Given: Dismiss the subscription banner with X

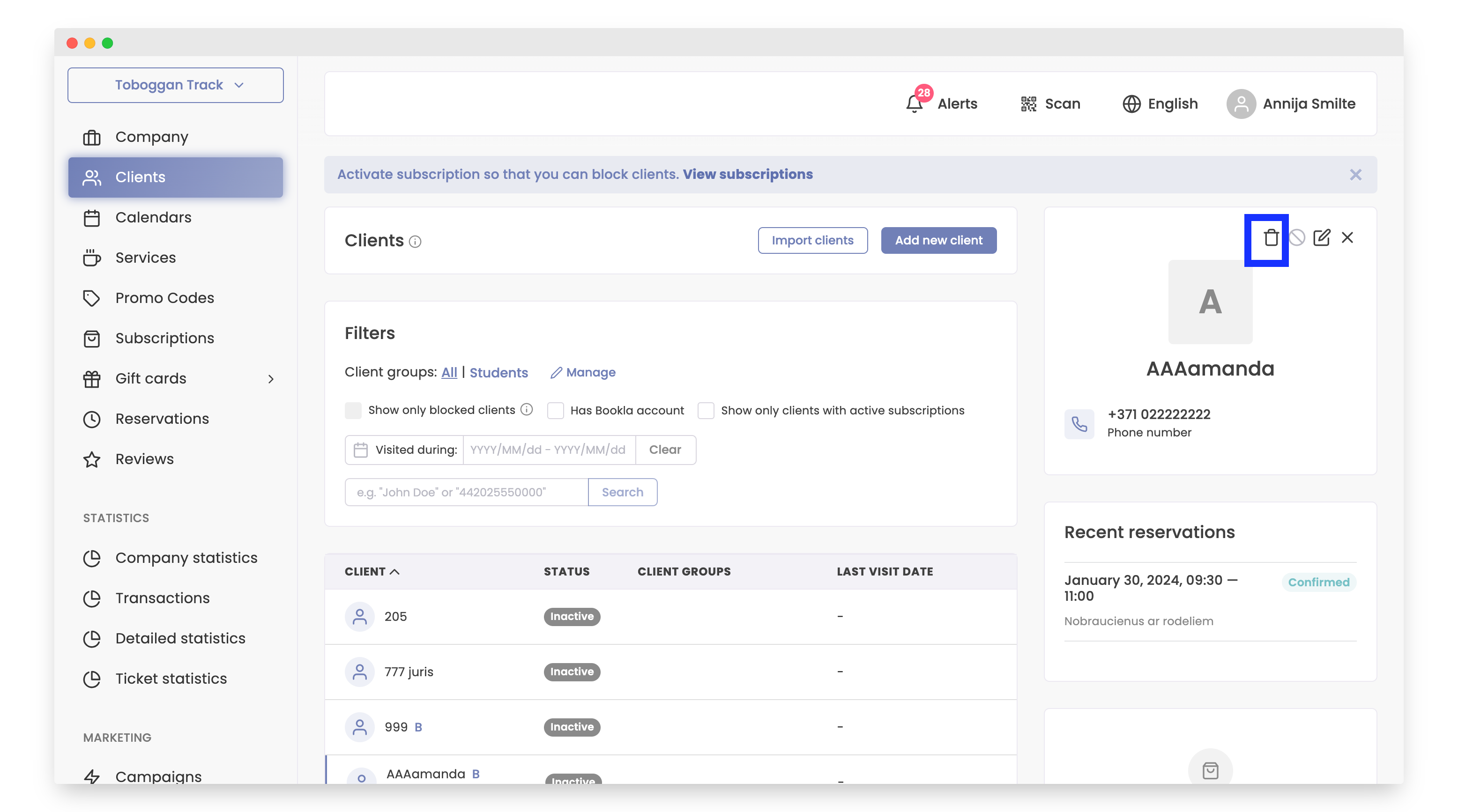Looking at the screenshot, I should point(1355,175).
